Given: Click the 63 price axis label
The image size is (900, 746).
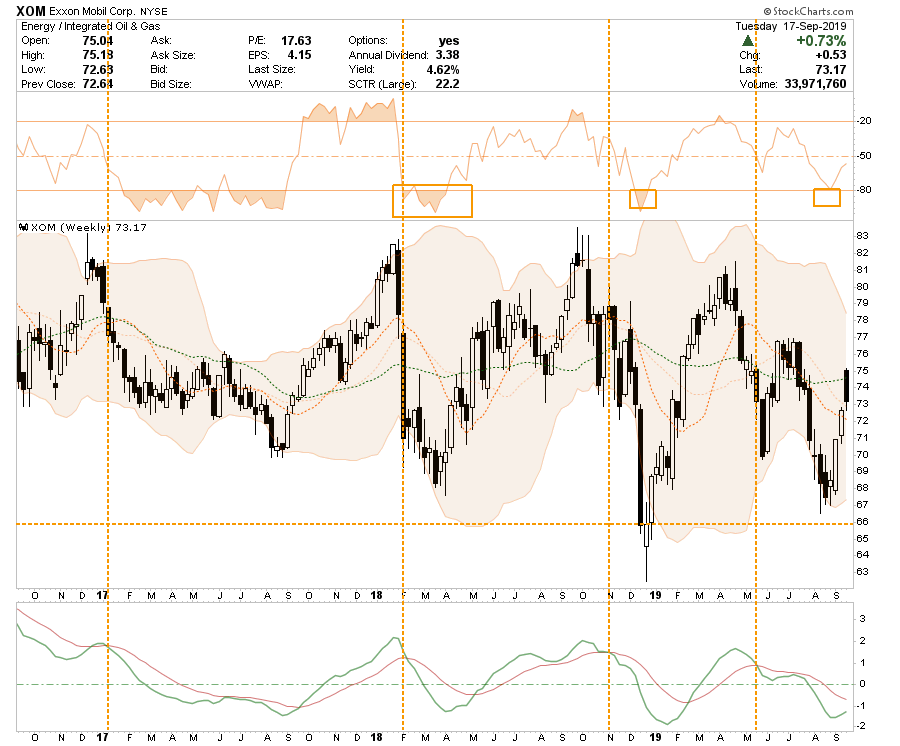Looking at the screenshot, I should [862, 572].
